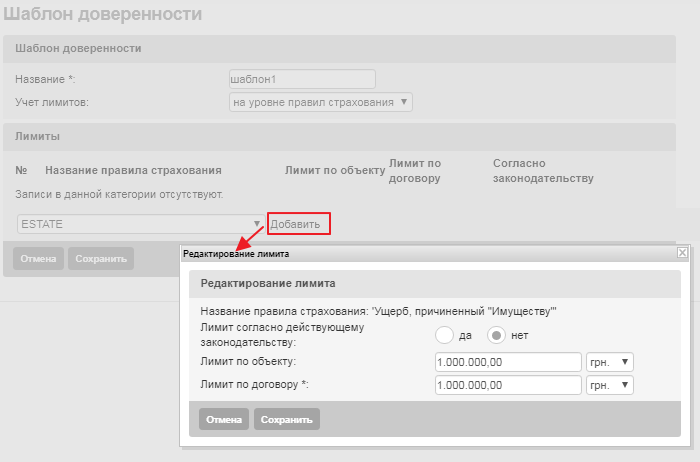The image size is (700, 462).
Task: Click the 'Лимит по объекту' column header
Action: tap(335, 171)
